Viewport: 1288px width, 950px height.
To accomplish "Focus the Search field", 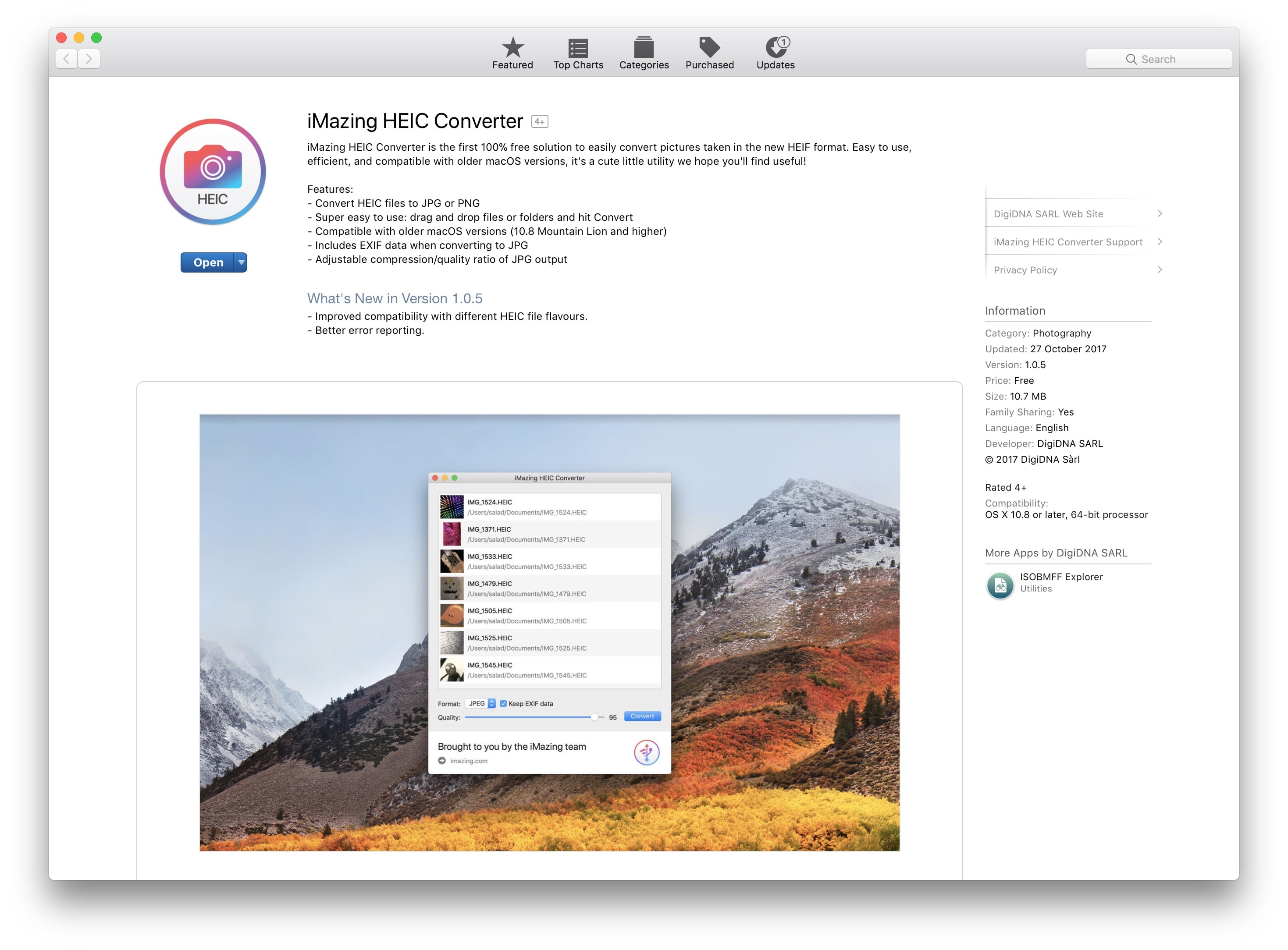I will pos(1158,59).
